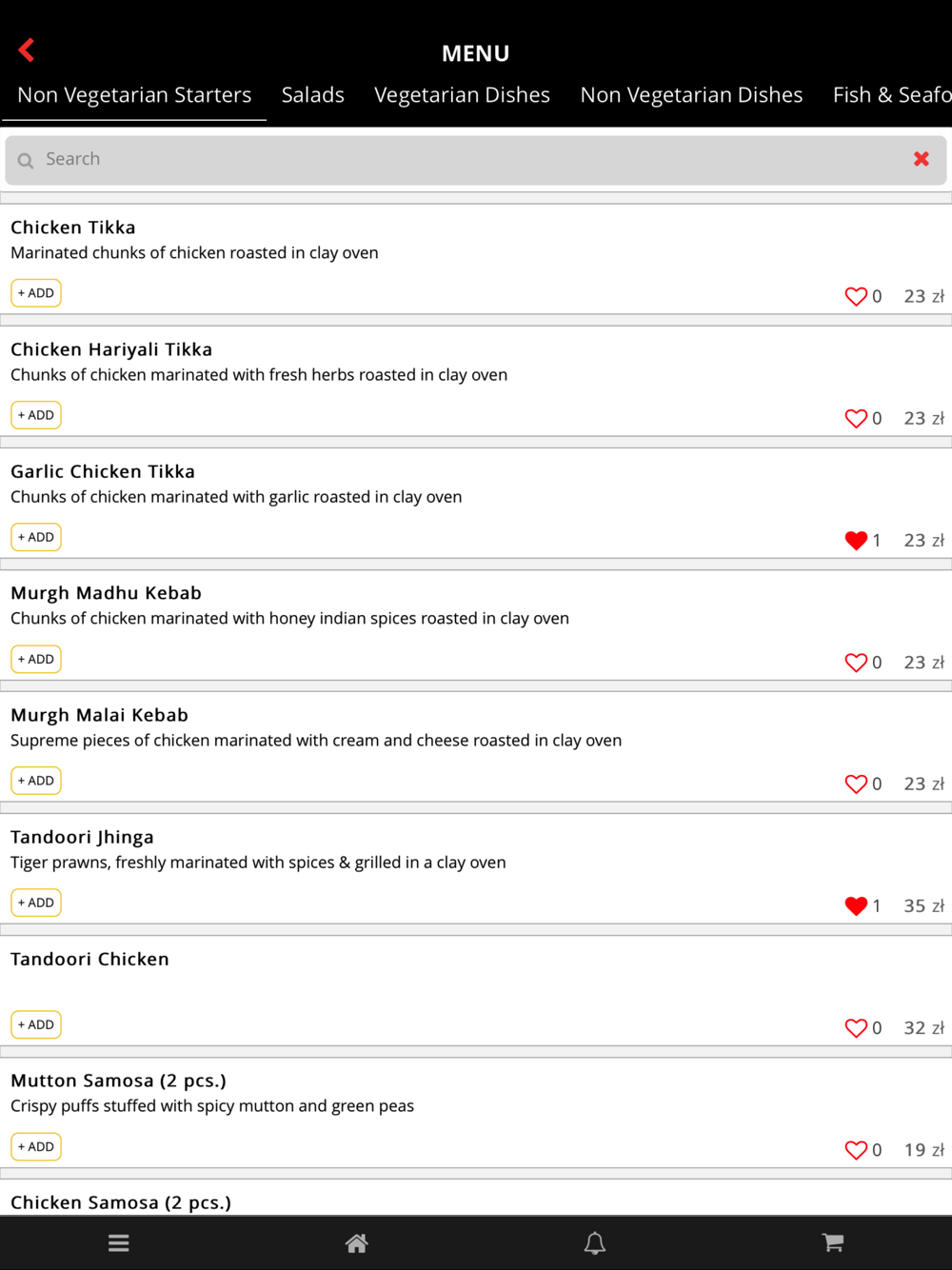This screenshot has height=1270, width=952.
Task: Favorite the Mutton Samosa heart icon
Action: click(x=856, y=1149)
